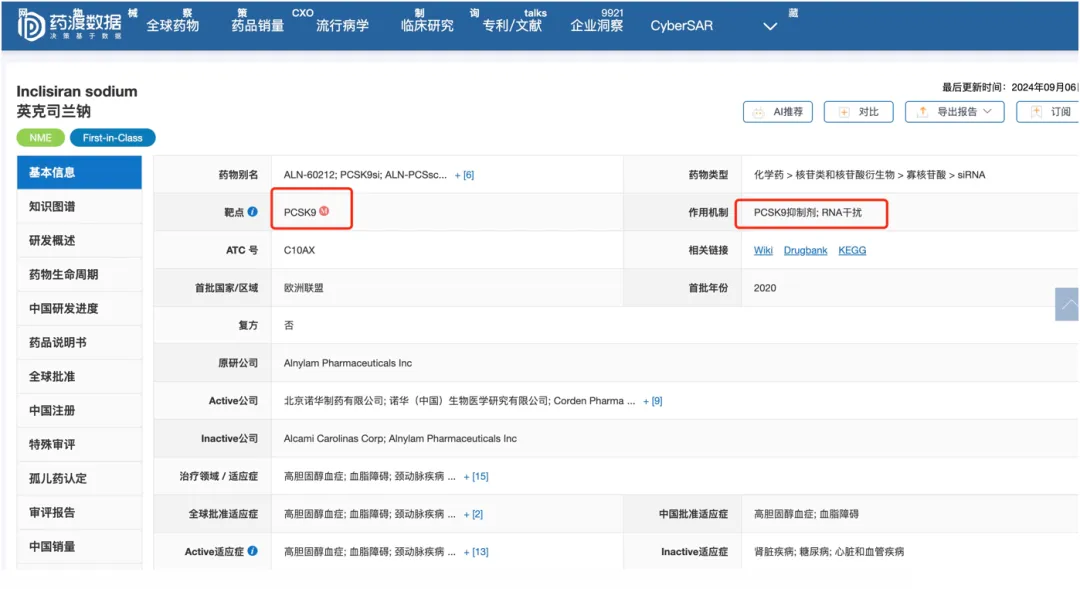
Task: Open 临床研究 in the top navigation
Action: pyautogui.click(x=427, y=25)
